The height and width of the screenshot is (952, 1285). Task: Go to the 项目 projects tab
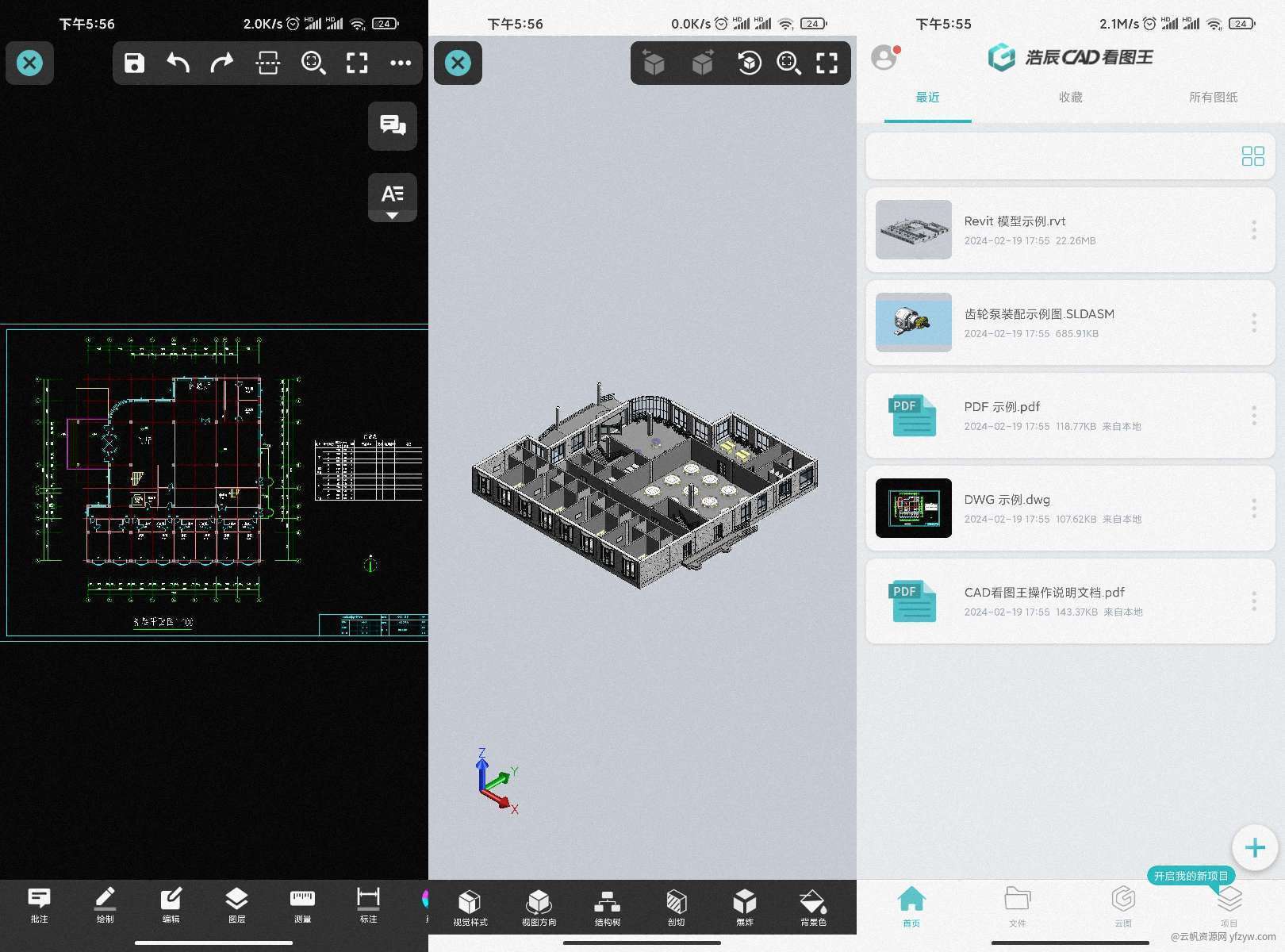[1229, 906]
